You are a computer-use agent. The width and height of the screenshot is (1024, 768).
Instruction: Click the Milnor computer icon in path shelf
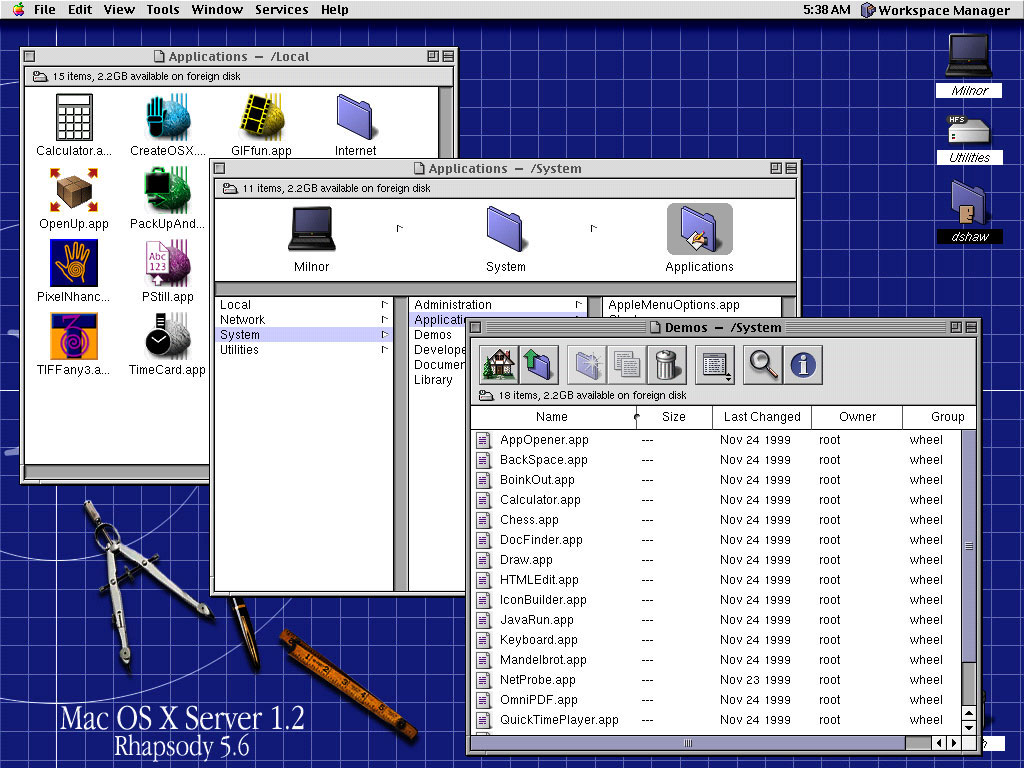pyautogui.click(x=312, y=229)
